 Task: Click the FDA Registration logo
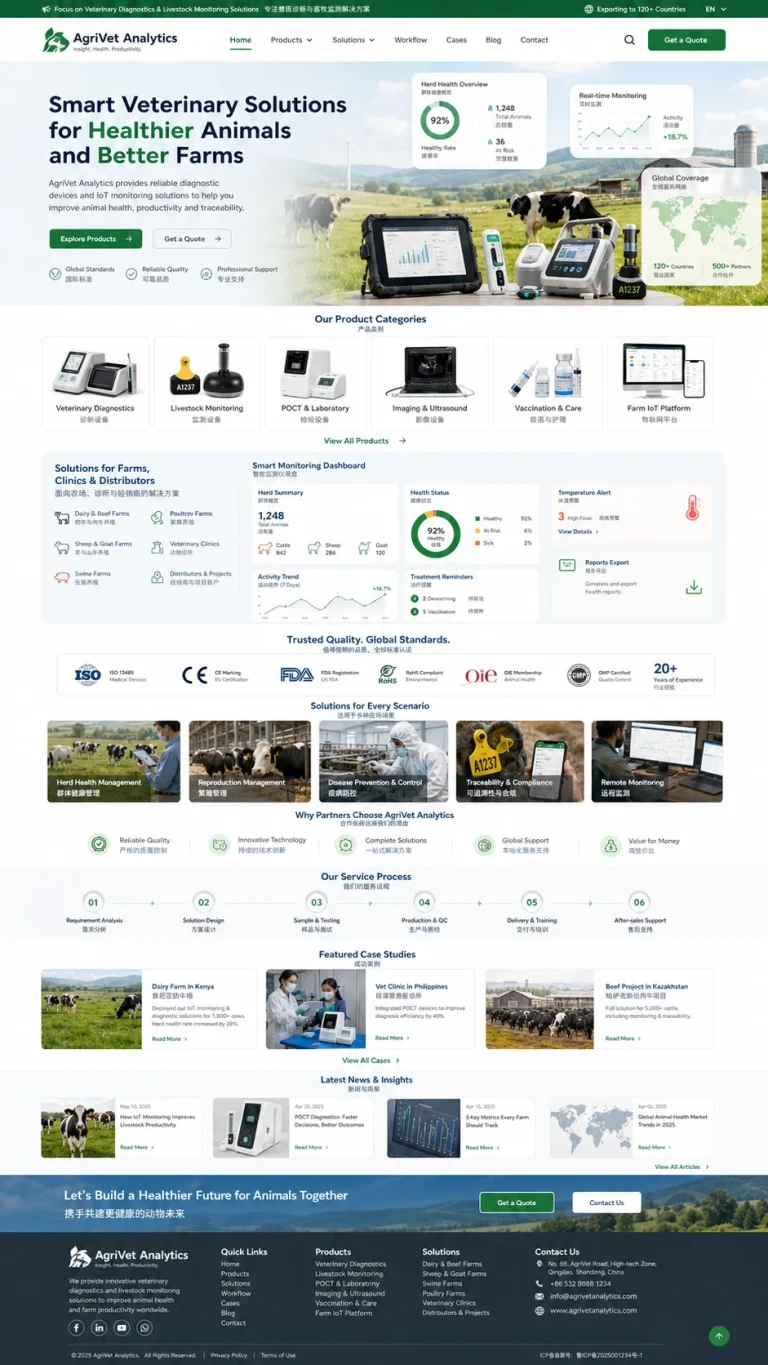pyautogui.click(x=297, y=675)
